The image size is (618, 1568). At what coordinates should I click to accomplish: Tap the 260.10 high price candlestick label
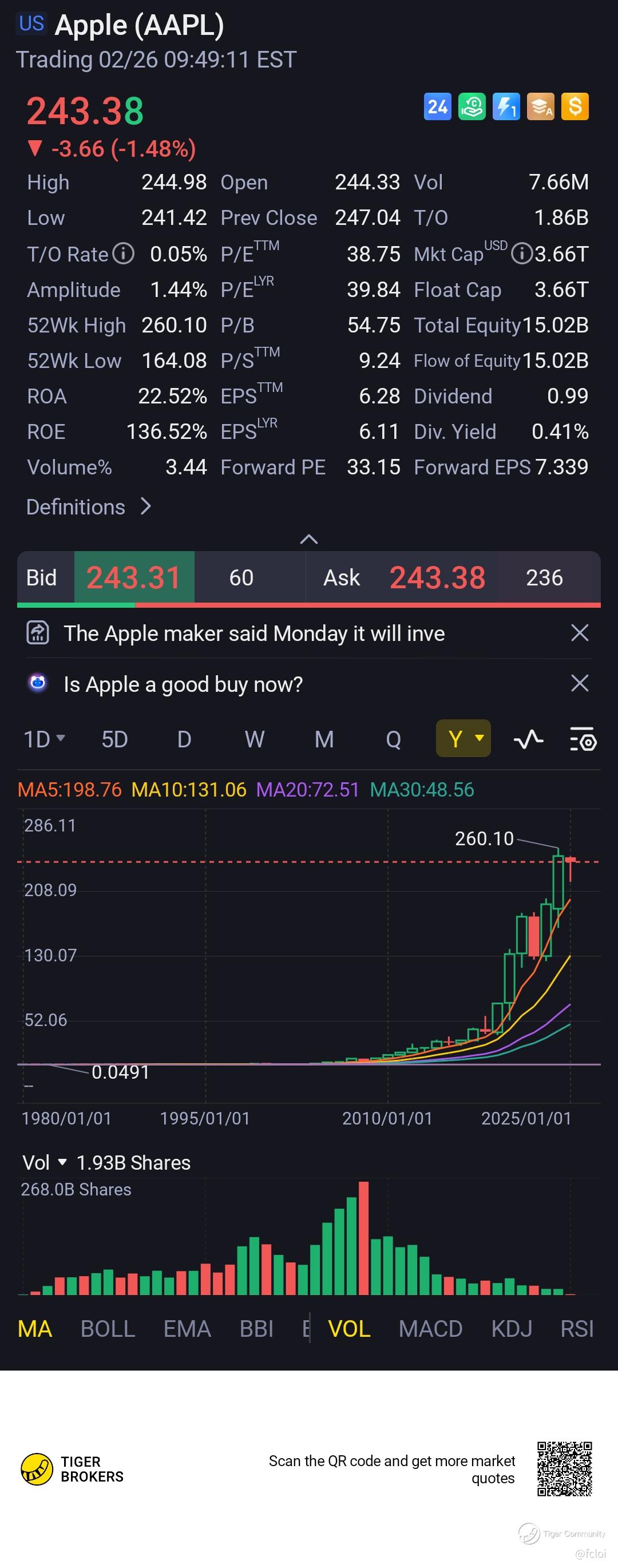484,838
